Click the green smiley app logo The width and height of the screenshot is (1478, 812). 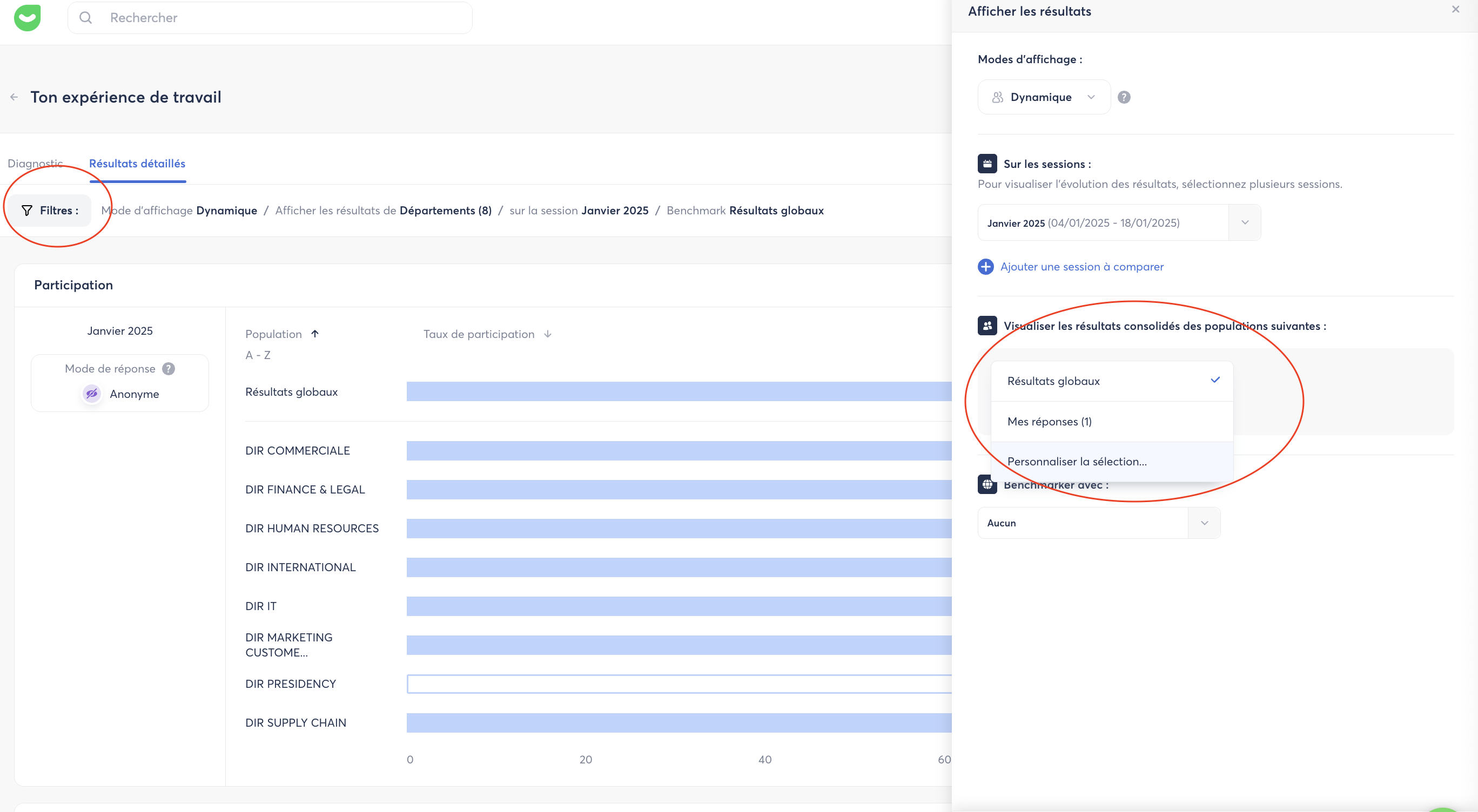27,17
